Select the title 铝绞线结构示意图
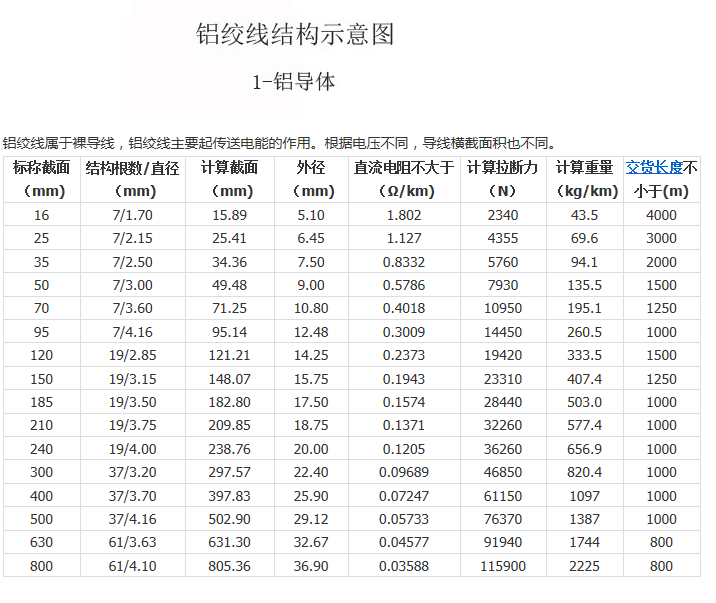Image resolution: width=716 pixels, height=603 pixels. [295, 34]
